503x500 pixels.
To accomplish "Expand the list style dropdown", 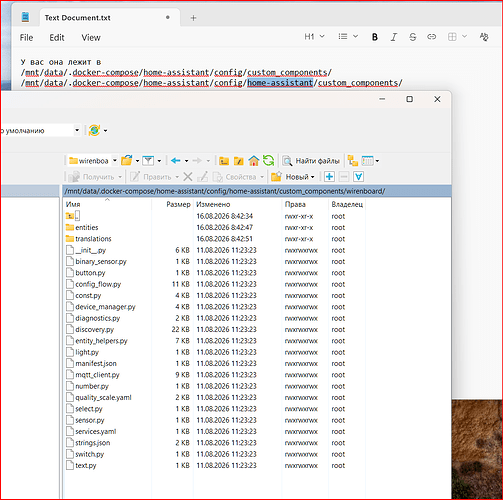I will (x=348, y=37).
